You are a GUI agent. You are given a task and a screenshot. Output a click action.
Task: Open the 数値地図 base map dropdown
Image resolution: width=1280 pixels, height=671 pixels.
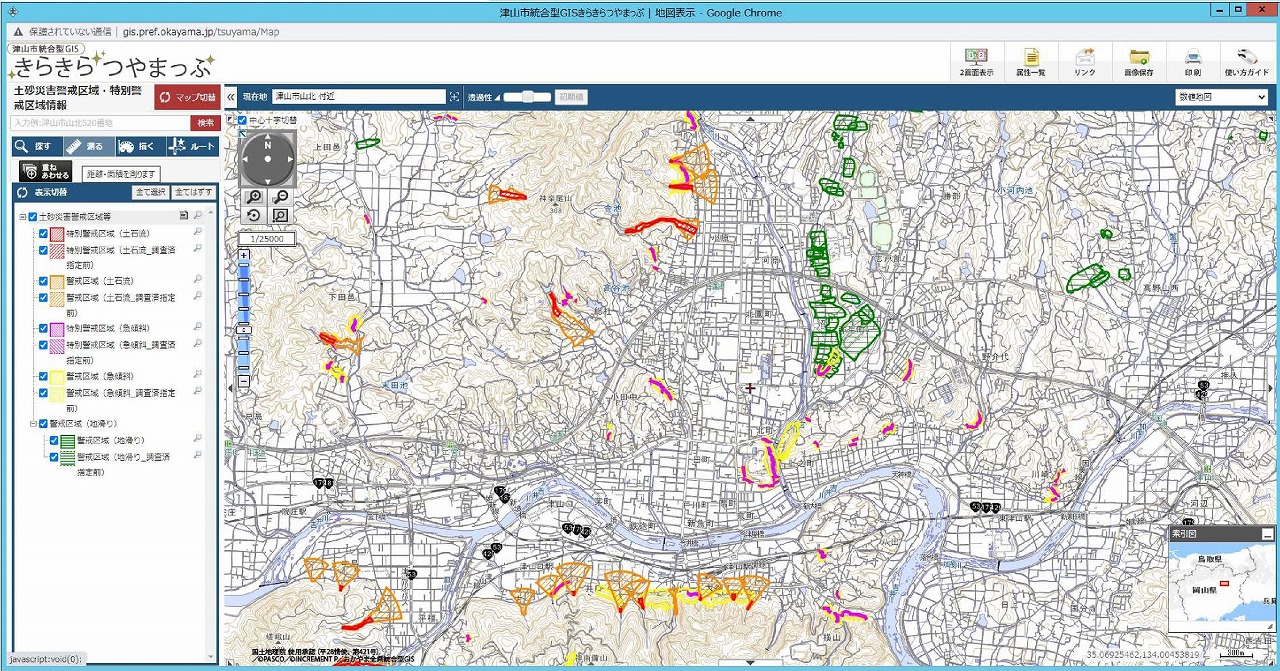(x=1222, y=97)
